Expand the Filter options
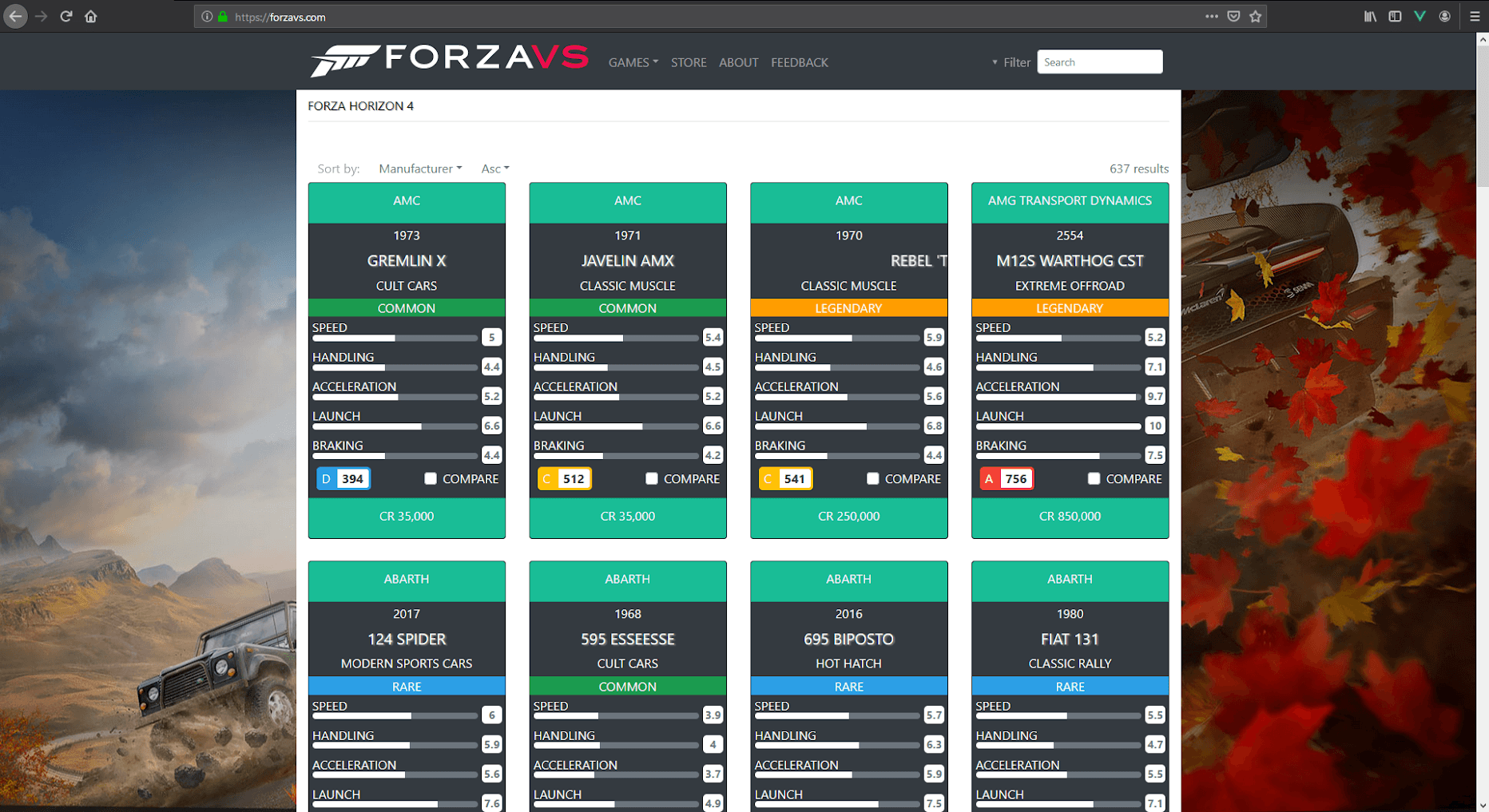The height and width of the screenshot is (812, 1489). point(1011,62)
